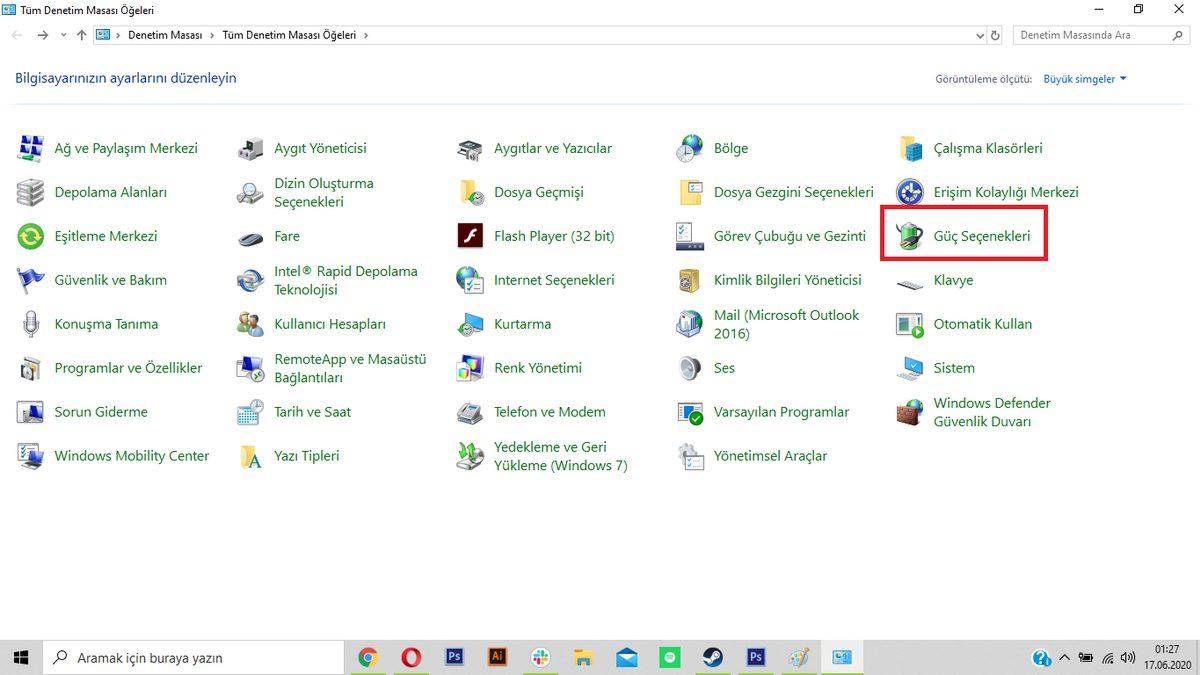Expand the recent locations chevron near navigation arrows
The image size is (1200, 675).
(63, 35)
